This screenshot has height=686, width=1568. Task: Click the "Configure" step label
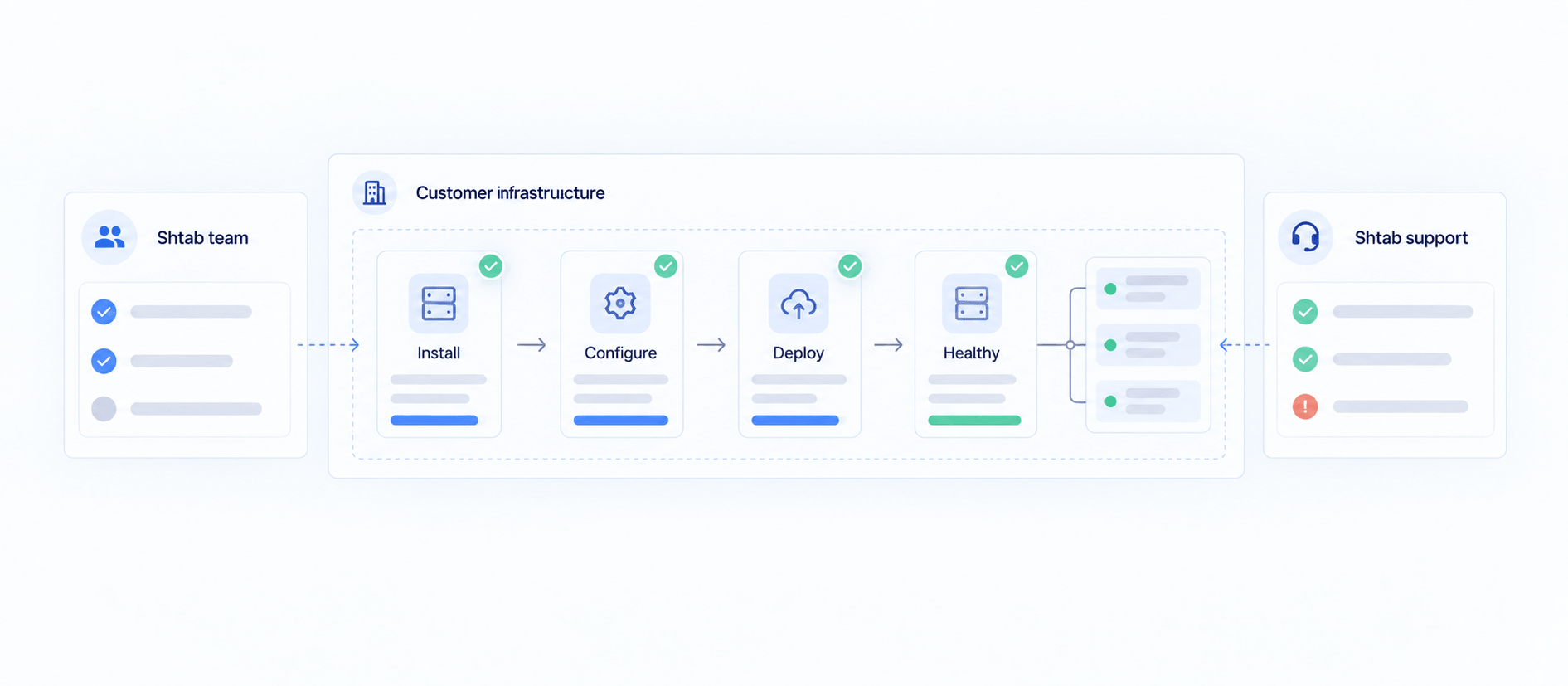pos(620,353)
